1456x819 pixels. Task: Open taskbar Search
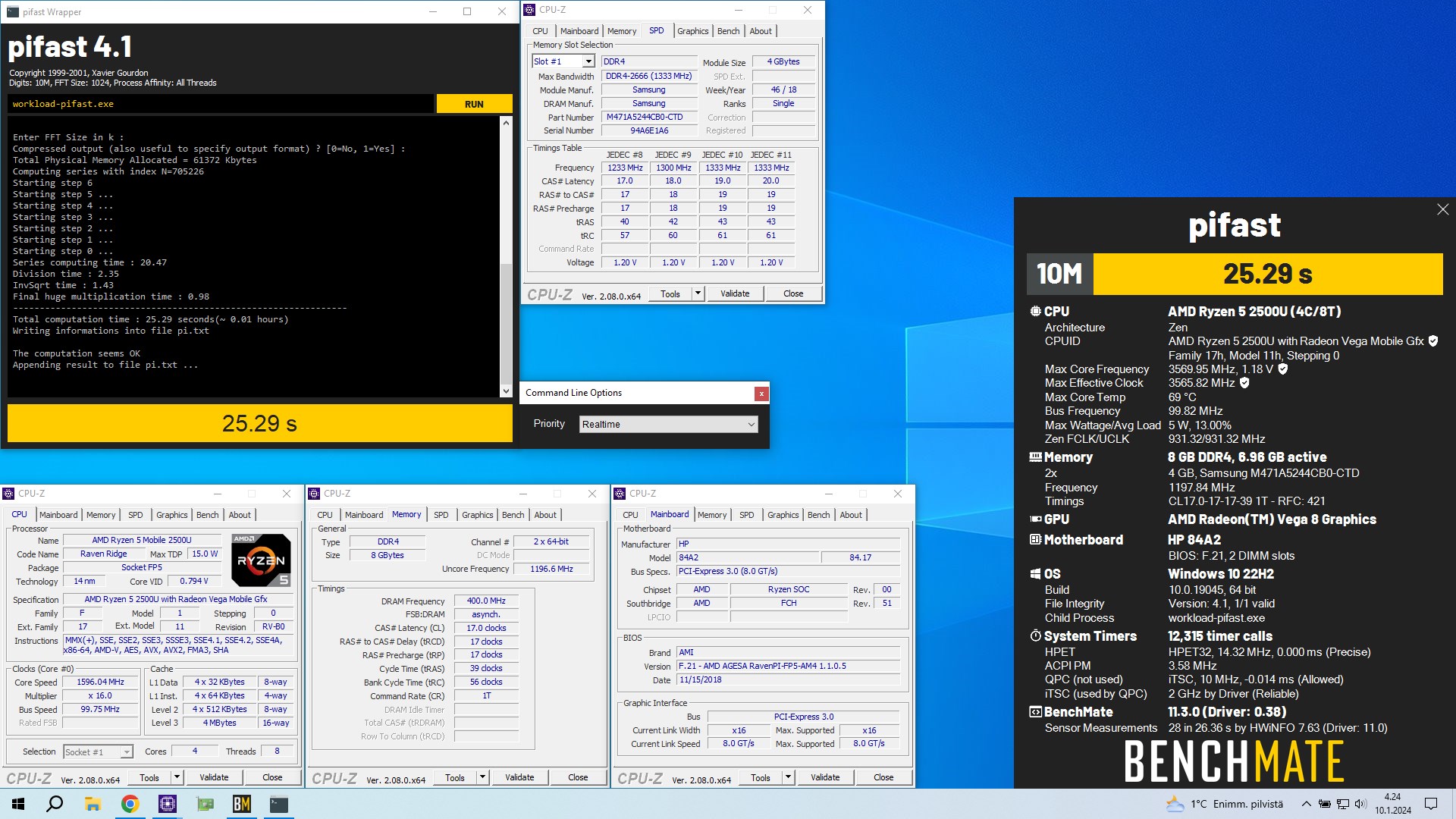(x=55, y=804)
